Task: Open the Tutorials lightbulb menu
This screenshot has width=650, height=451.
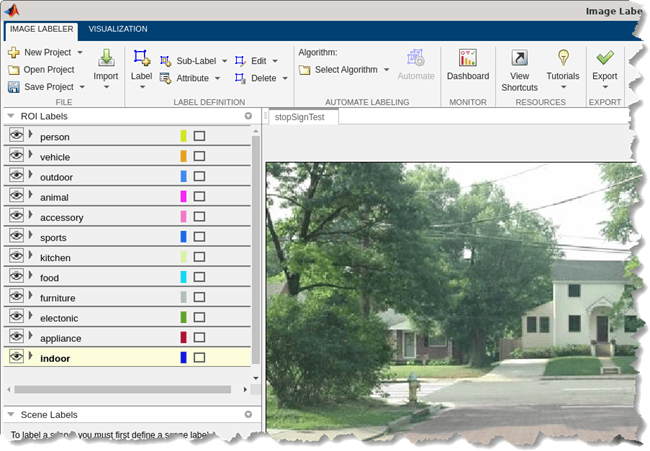Action: point(563,58)
